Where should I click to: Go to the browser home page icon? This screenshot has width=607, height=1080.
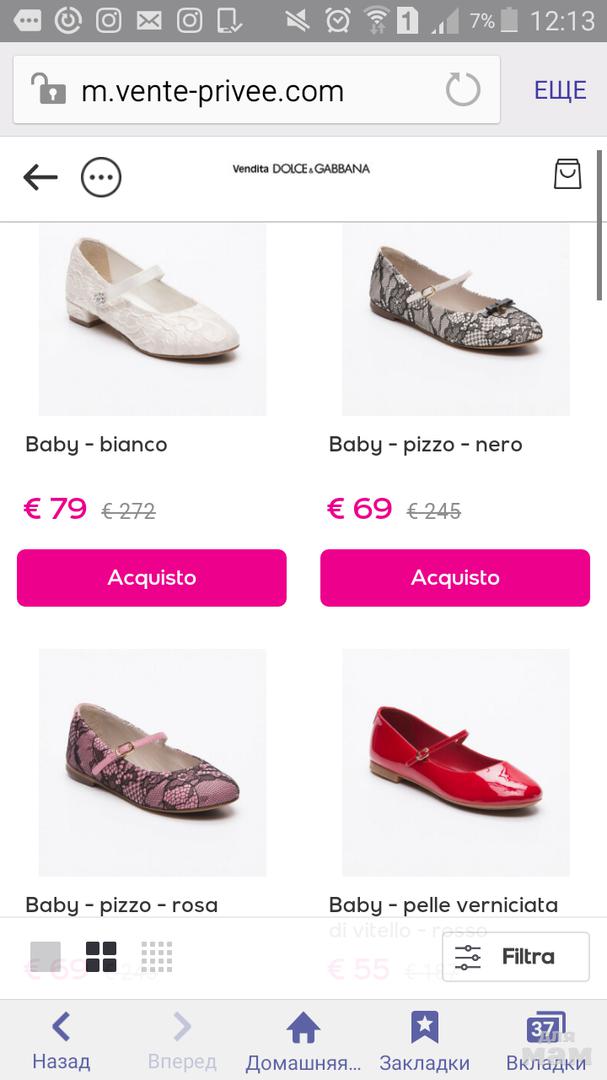[x=303, y=1027]
